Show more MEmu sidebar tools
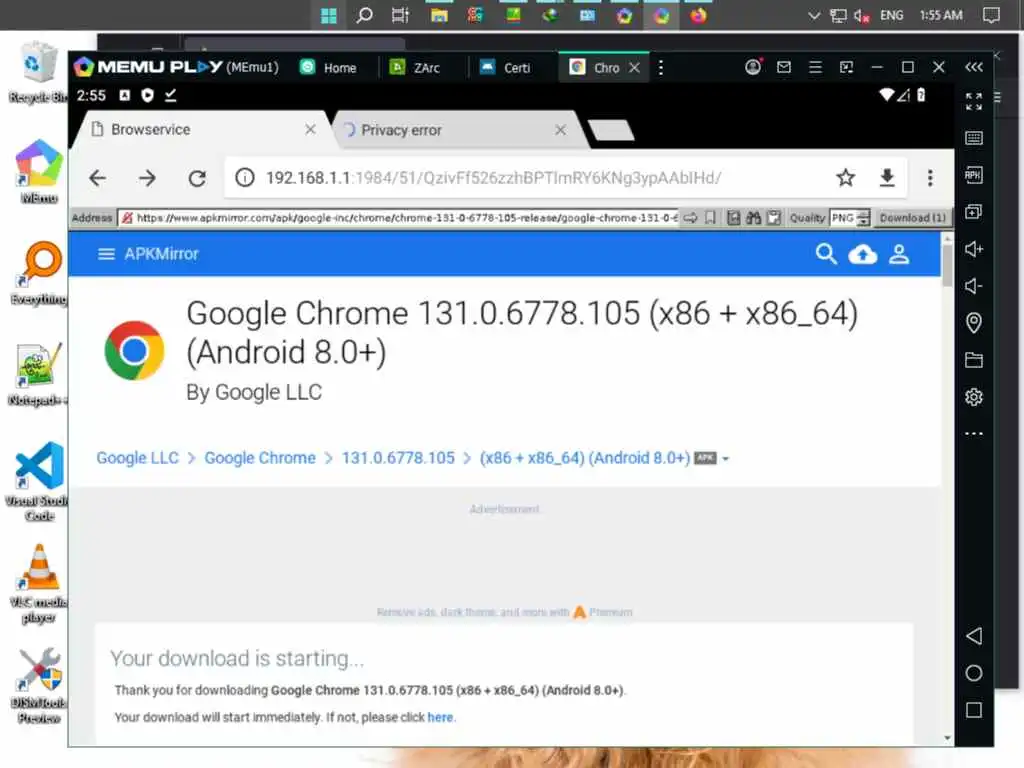 point(974,434)
